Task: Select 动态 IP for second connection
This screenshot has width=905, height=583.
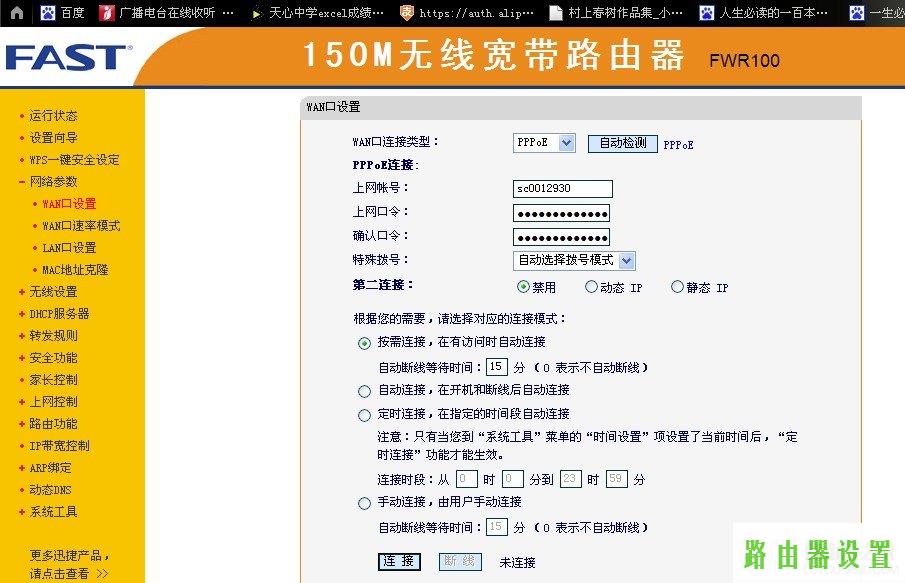Action: [592, 287]
